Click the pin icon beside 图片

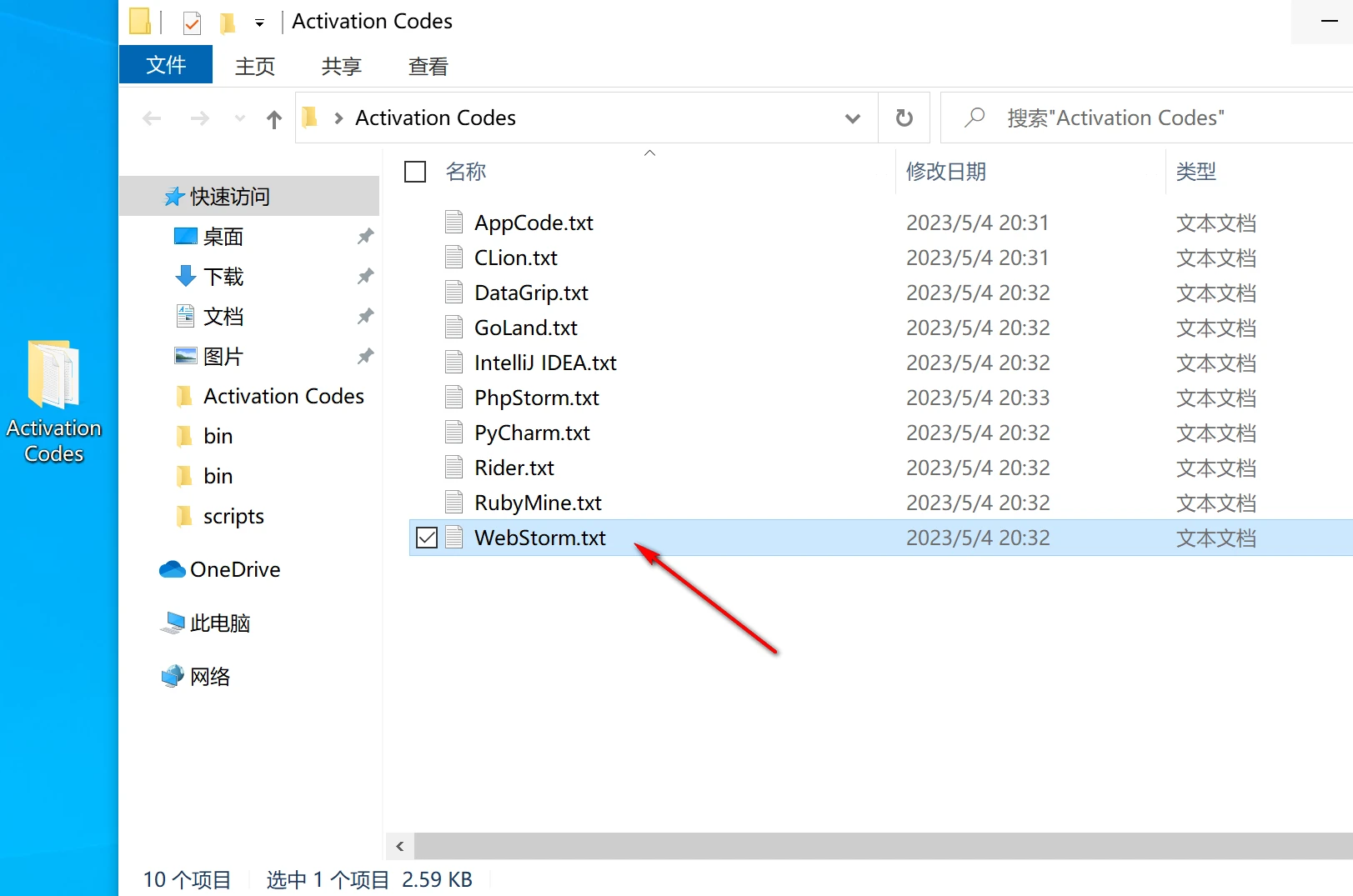(365, 357)
